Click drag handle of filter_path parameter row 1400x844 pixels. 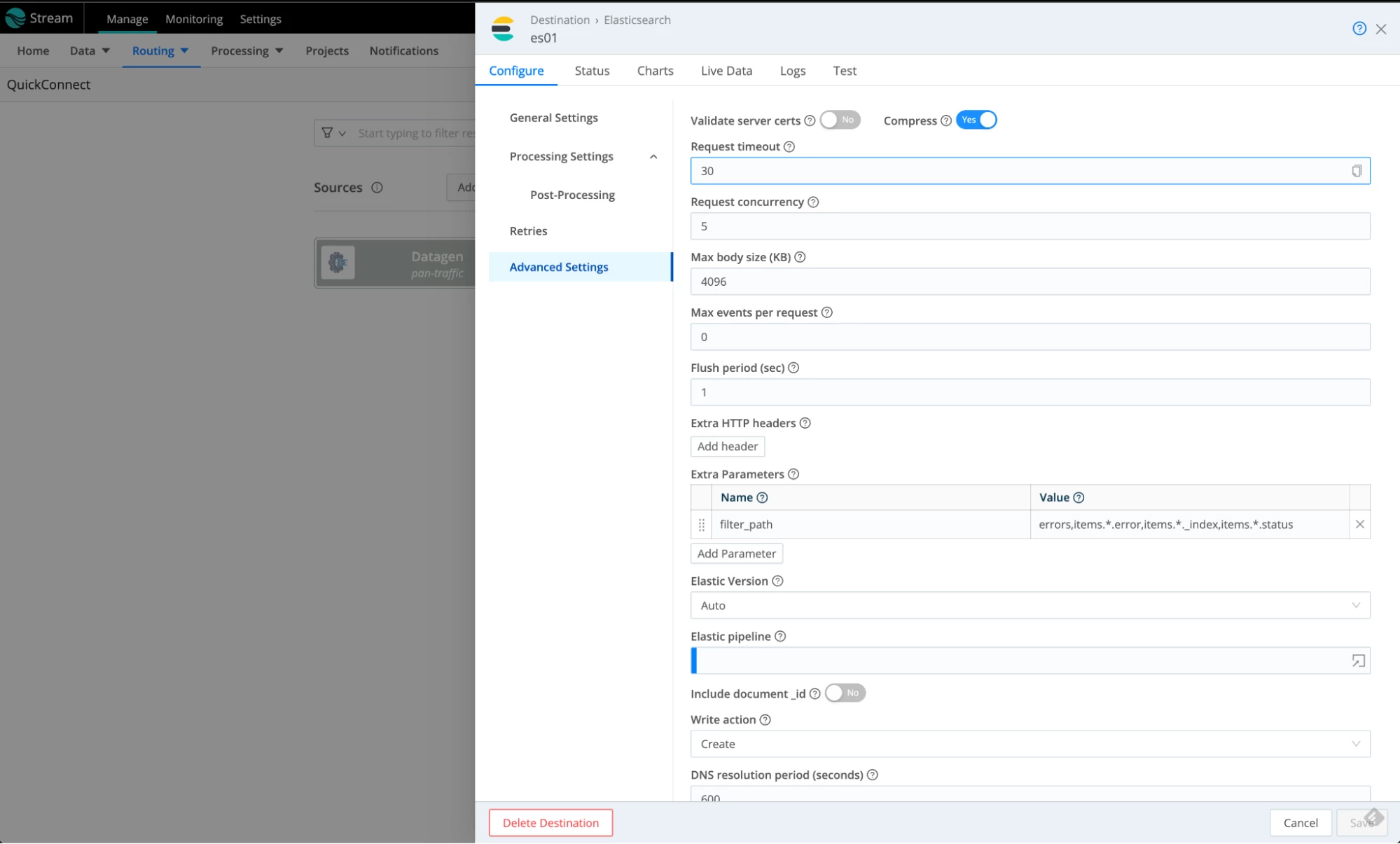[x=701, y=525]
